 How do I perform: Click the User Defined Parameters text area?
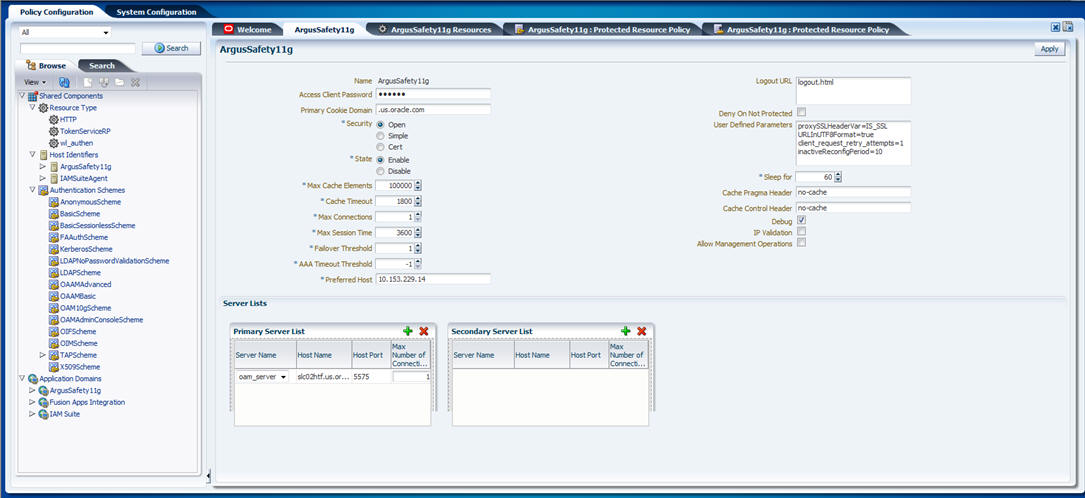(x=853, y=143)
